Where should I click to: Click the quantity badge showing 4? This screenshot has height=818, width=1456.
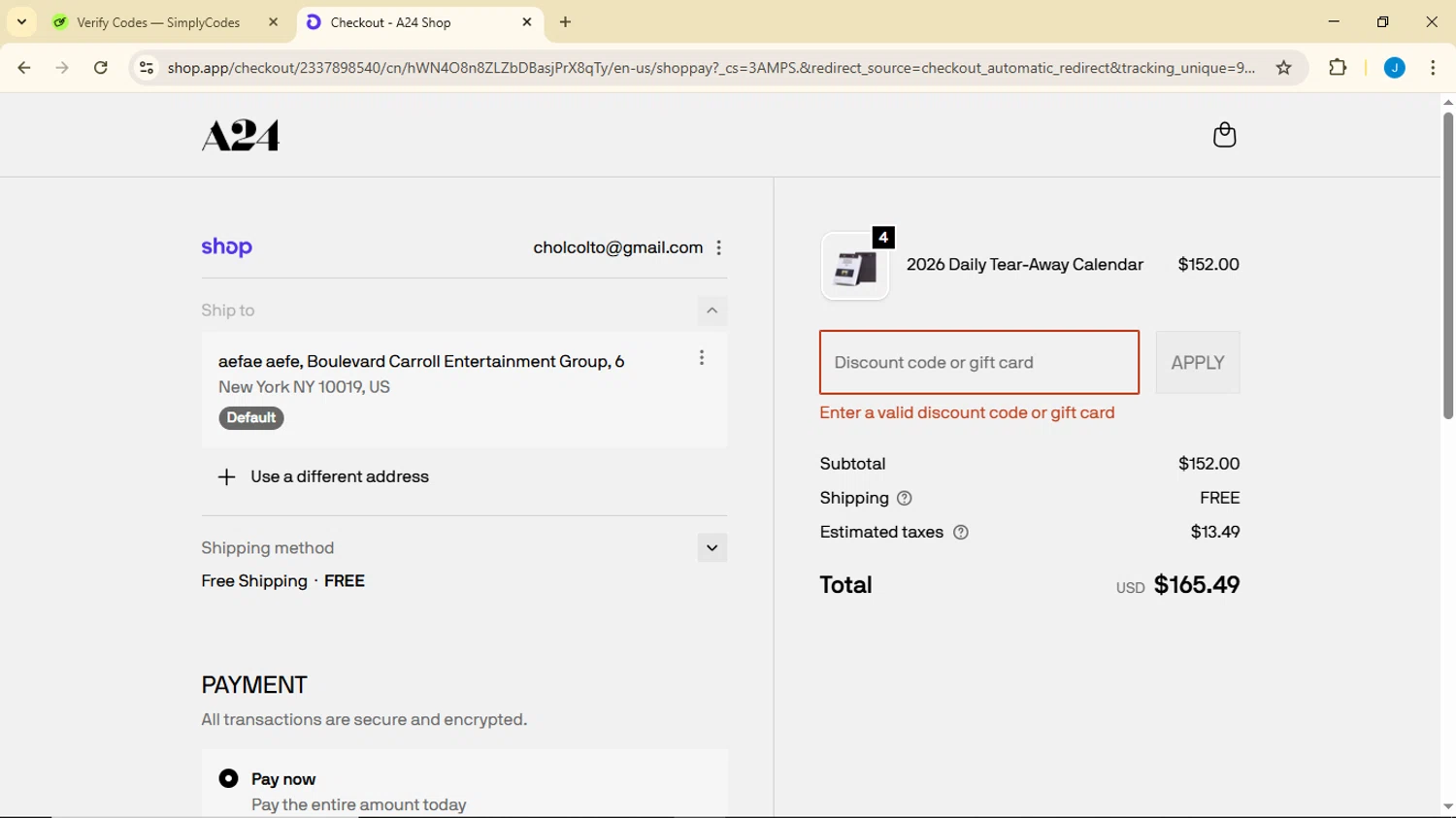click(x=883, y=238)
